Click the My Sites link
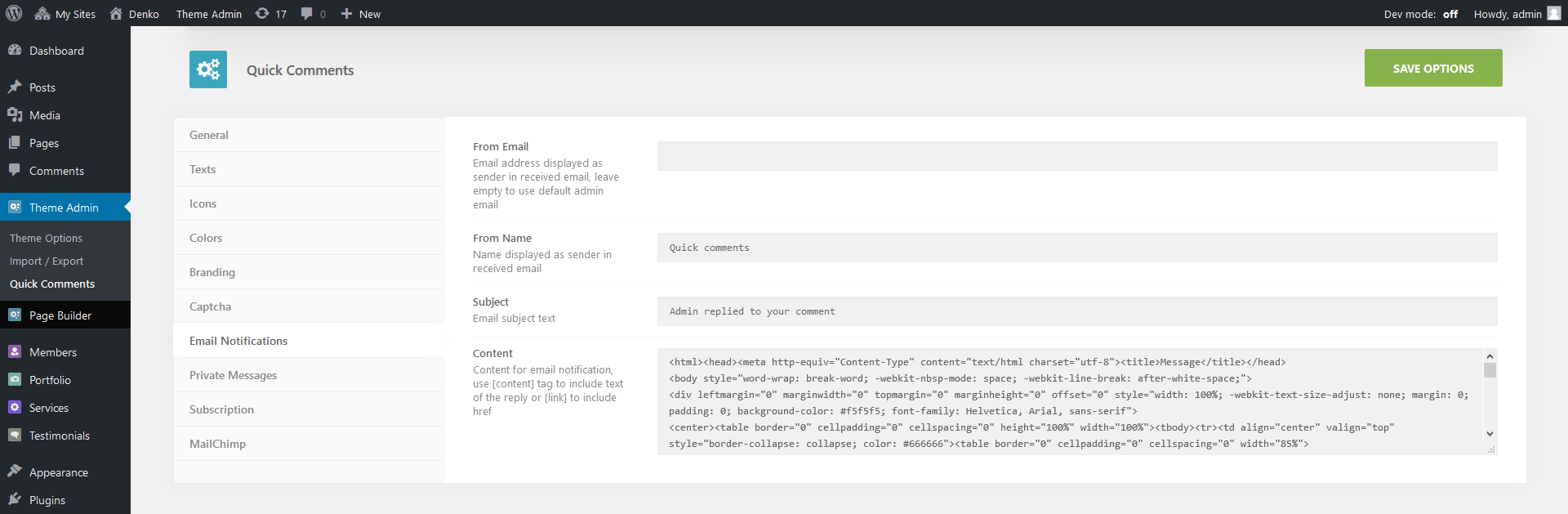 [x=75, y=14]
